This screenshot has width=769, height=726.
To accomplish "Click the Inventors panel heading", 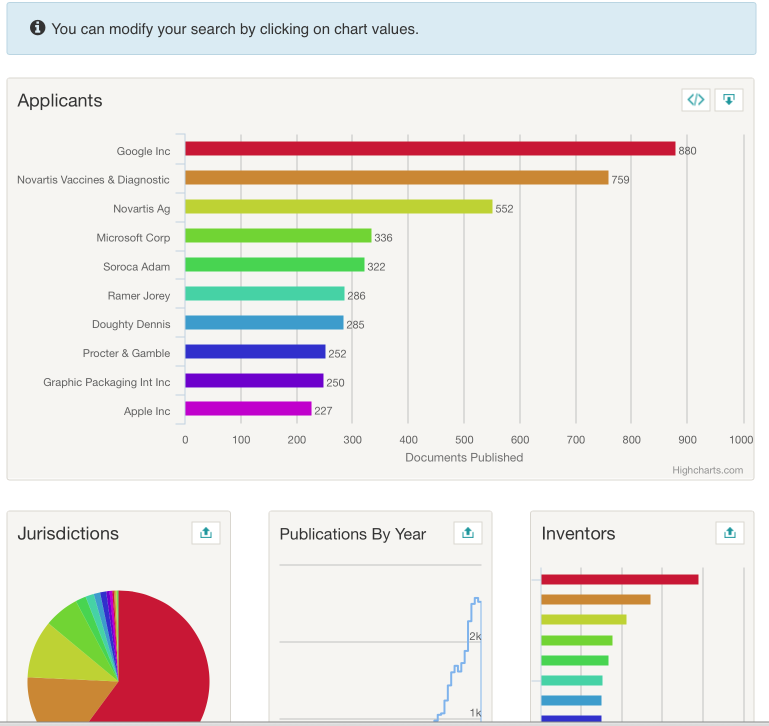I will pos(578,533).
